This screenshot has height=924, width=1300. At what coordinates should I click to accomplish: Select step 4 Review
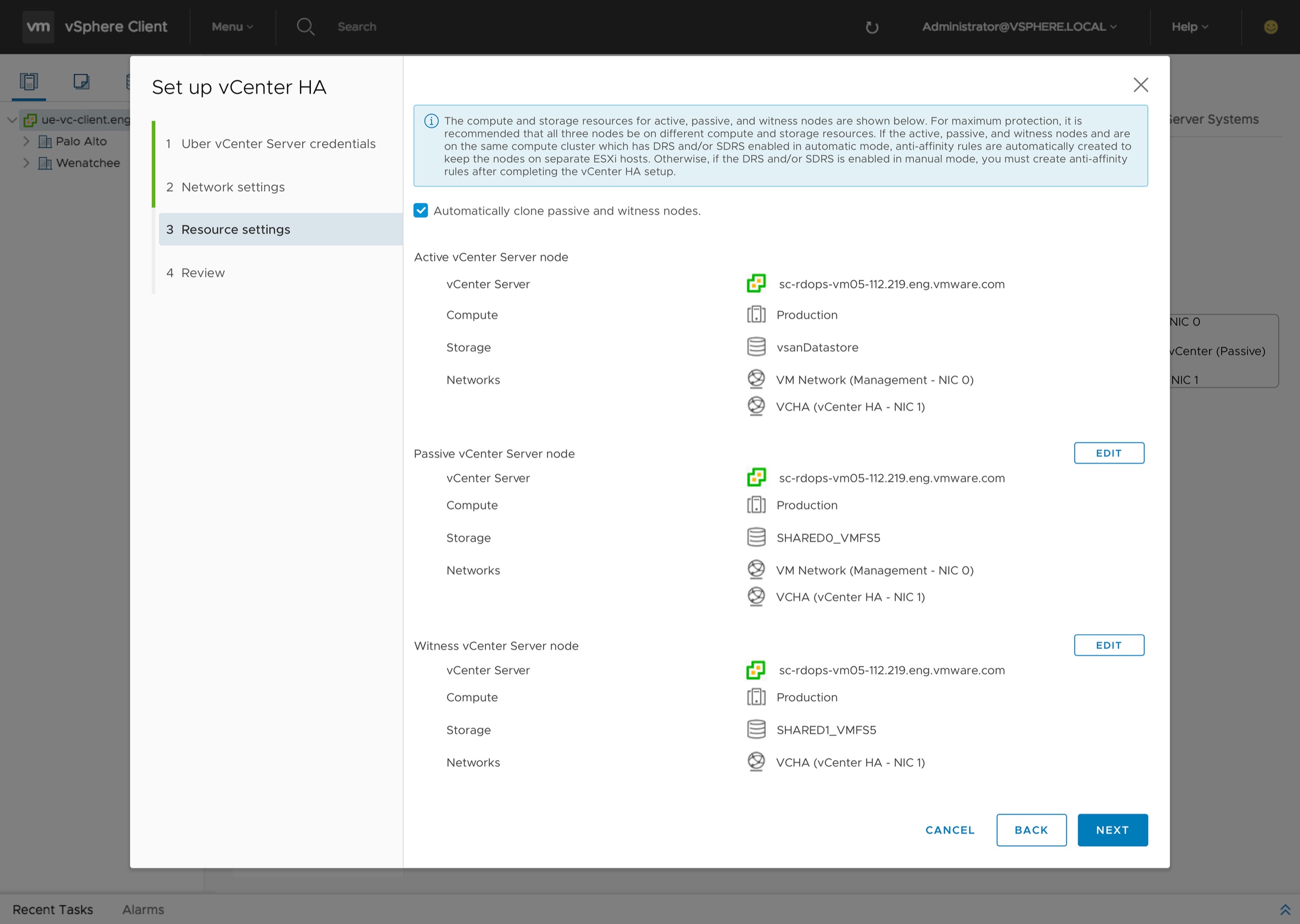195,273
